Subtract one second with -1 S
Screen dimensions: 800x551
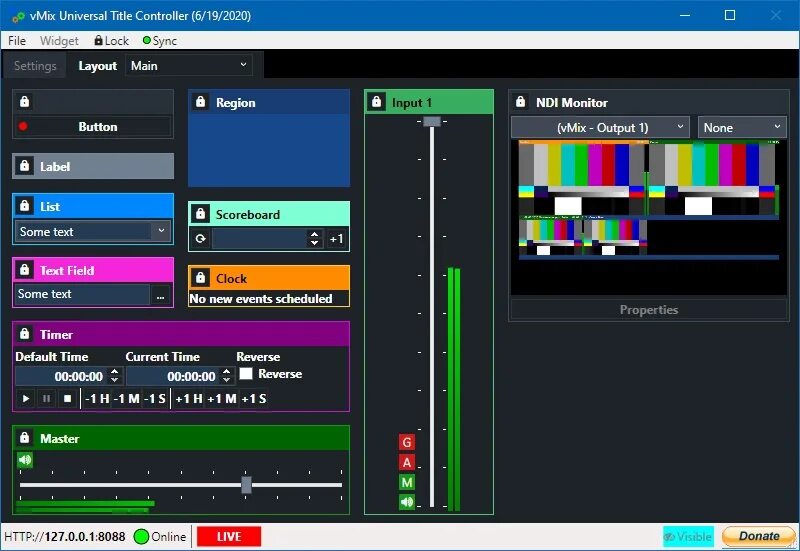click(155, 398)
